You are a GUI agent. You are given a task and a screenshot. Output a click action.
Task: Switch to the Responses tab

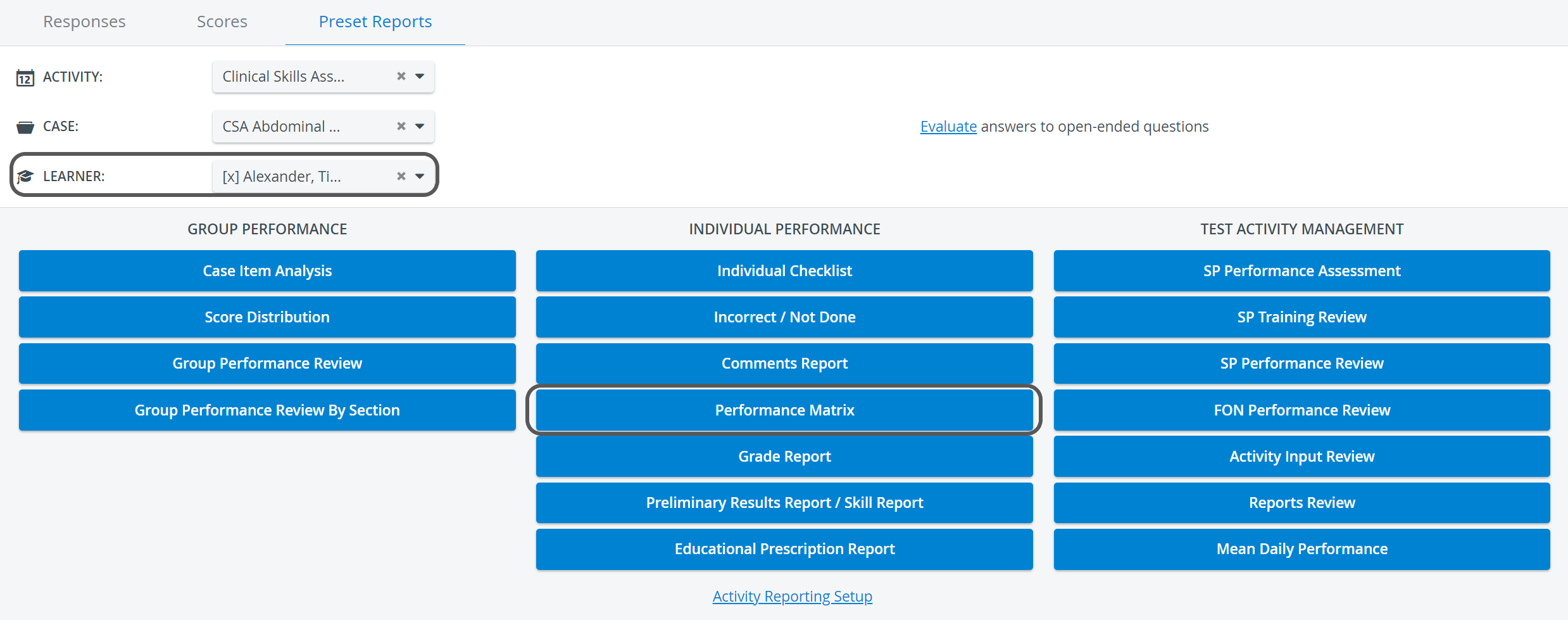click(x=84, y=22)
